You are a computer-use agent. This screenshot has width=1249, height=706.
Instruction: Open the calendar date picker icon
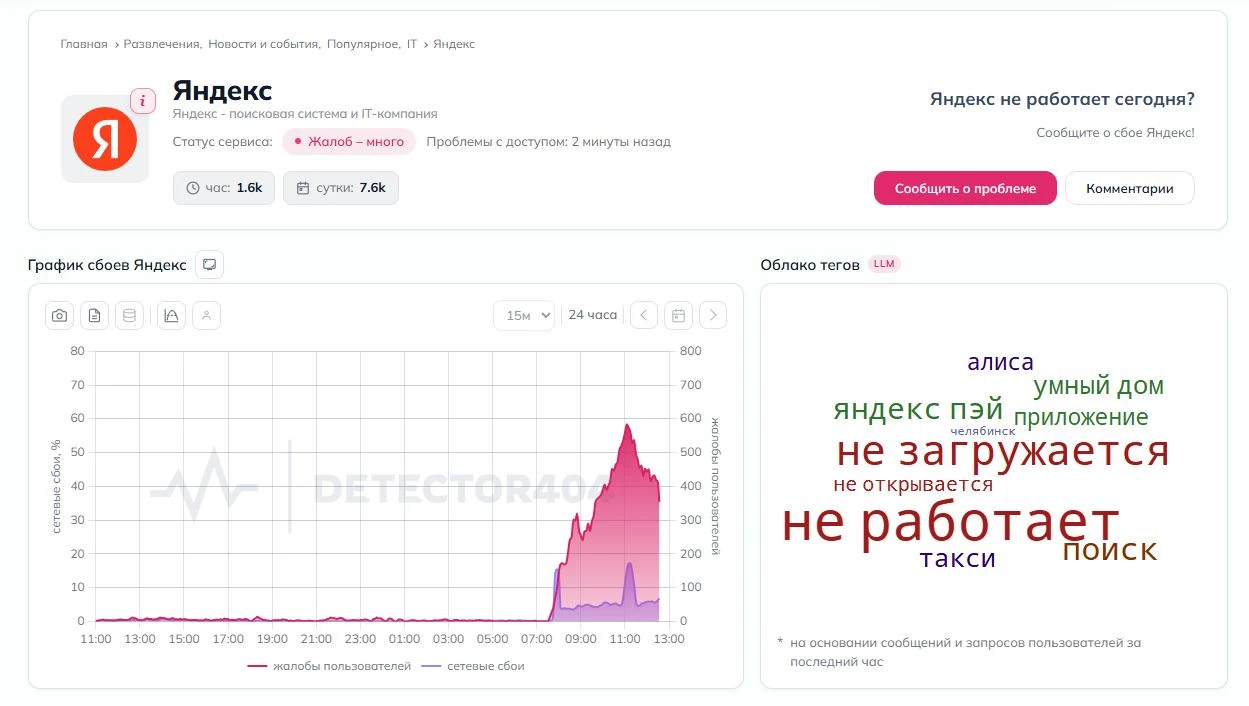point(678,315)
